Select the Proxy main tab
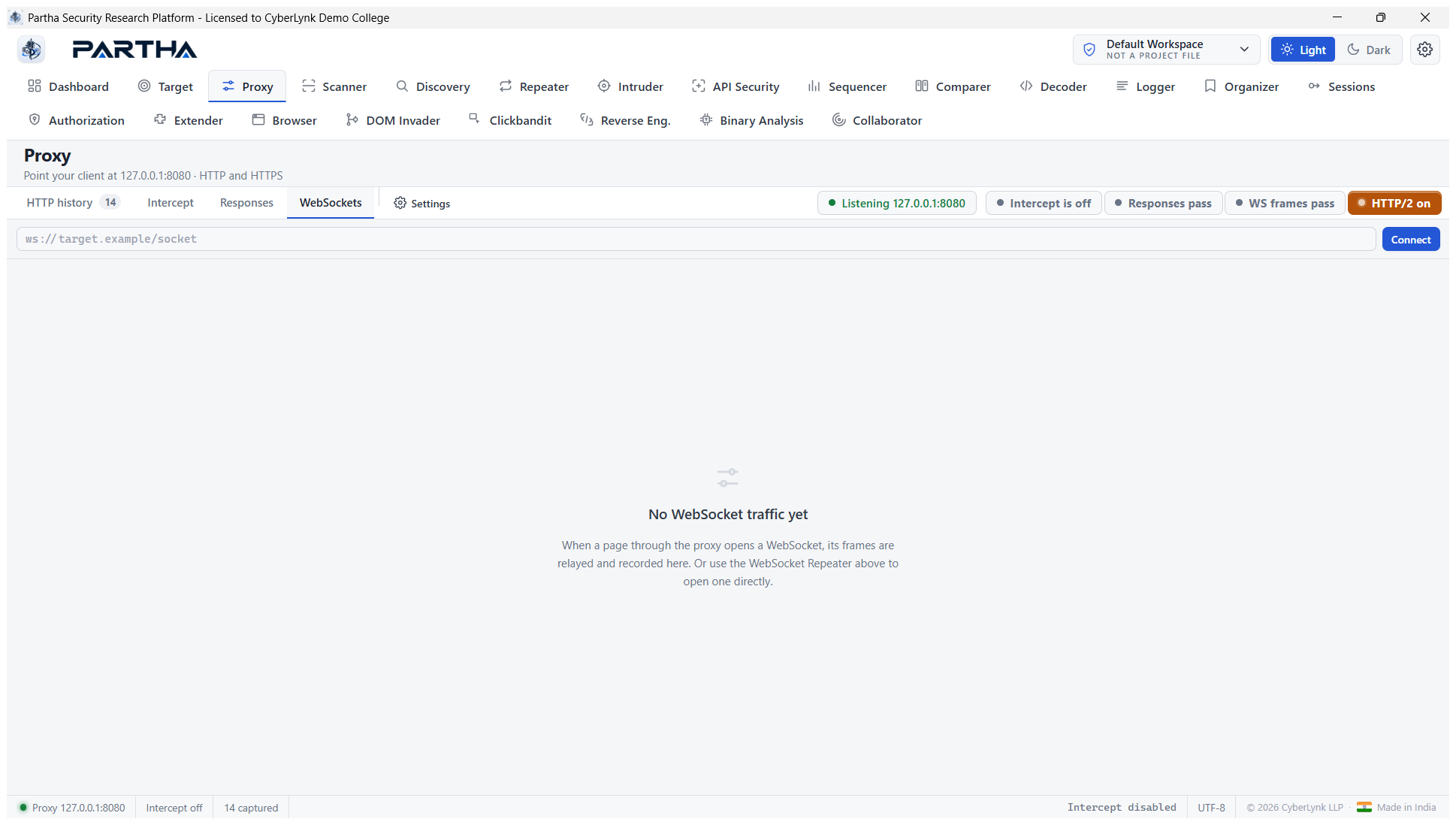 [247, 86]
